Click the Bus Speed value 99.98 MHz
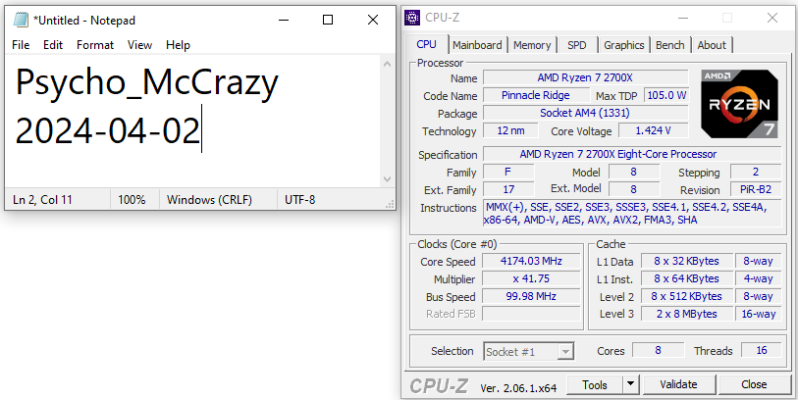The image size is (798, 400). click(531, 296)
